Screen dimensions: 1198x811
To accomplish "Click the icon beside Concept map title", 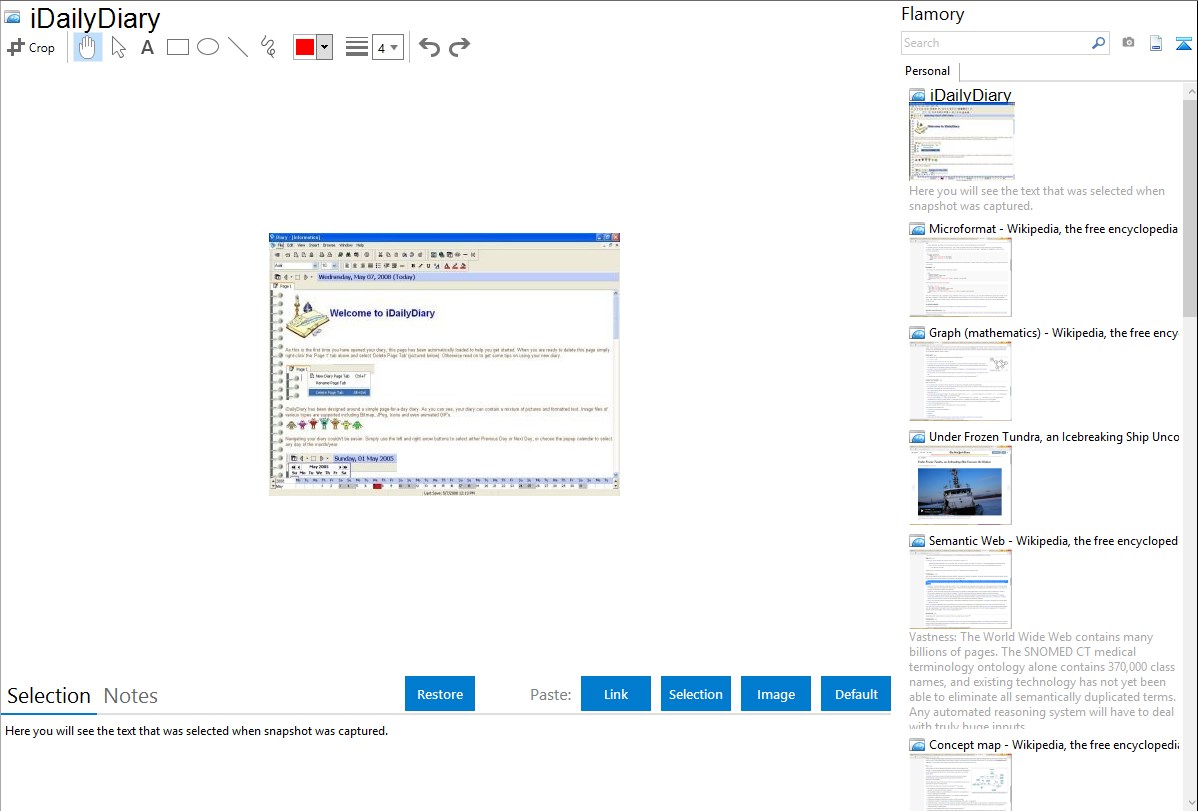I will pyautogui.click(x=917, y=744).
